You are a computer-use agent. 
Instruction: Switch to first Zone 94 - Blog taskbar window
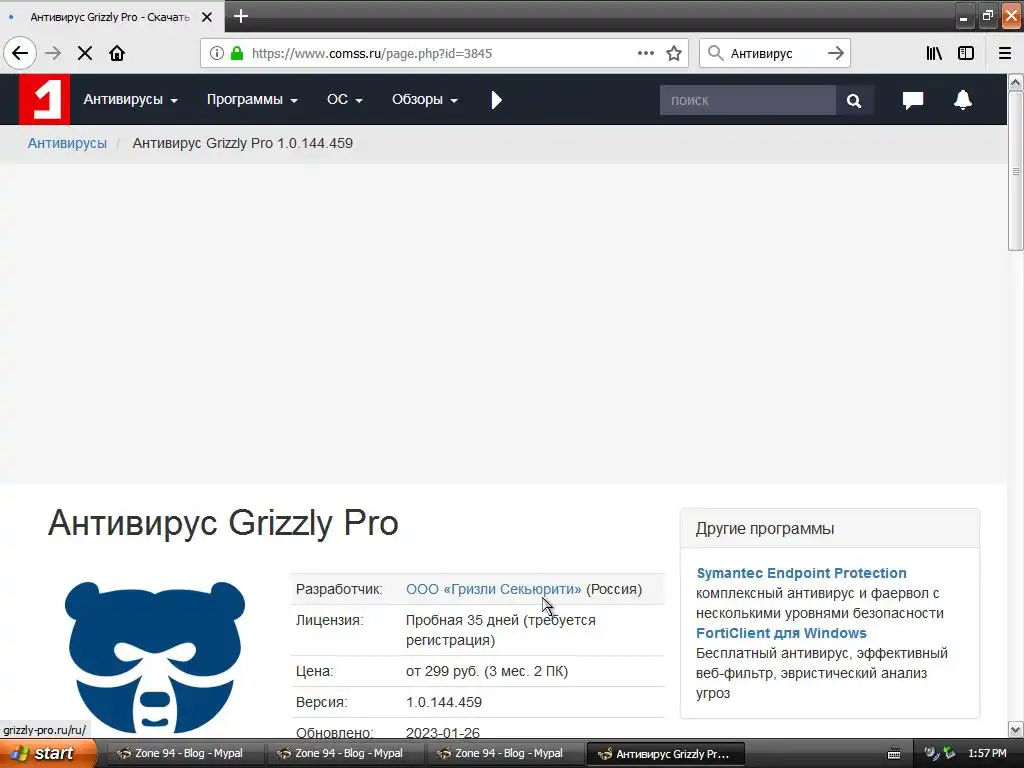183,754
